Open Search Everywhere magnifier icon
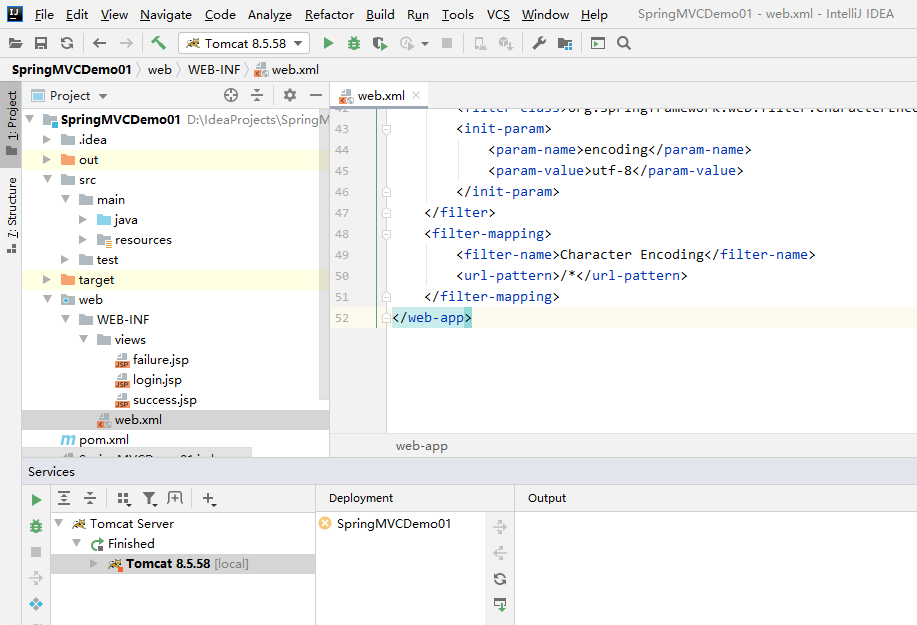The width and height of the screenshot is (917, 625). [624, 43]
